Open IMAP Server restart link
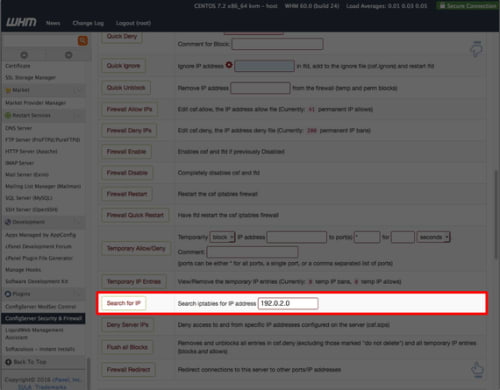This screenshot has height=390, width=500. click(x=20, y=163)
